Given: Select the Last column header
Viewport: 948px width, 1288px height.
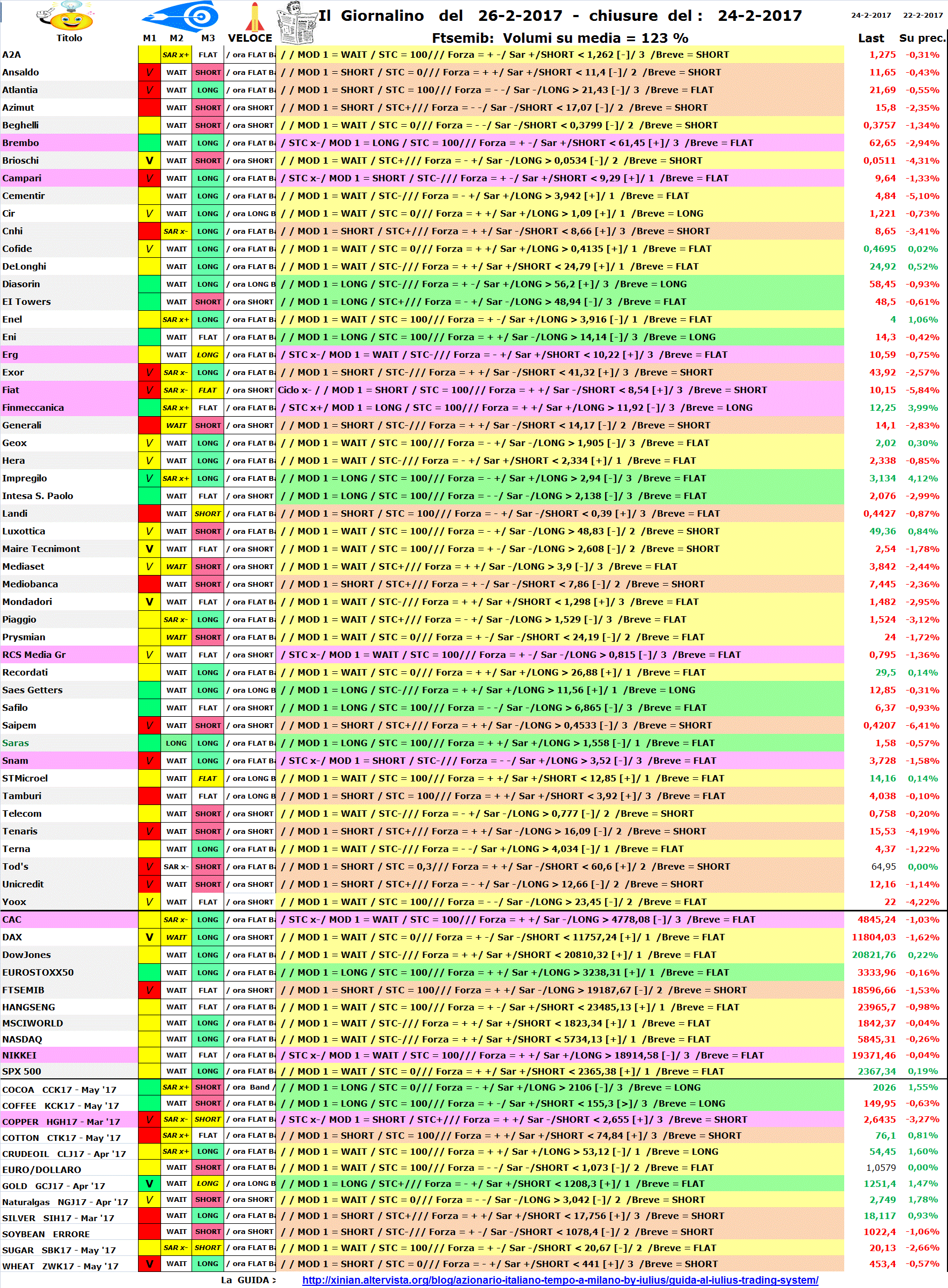Looking at the screenshot, I should [870, 38].
